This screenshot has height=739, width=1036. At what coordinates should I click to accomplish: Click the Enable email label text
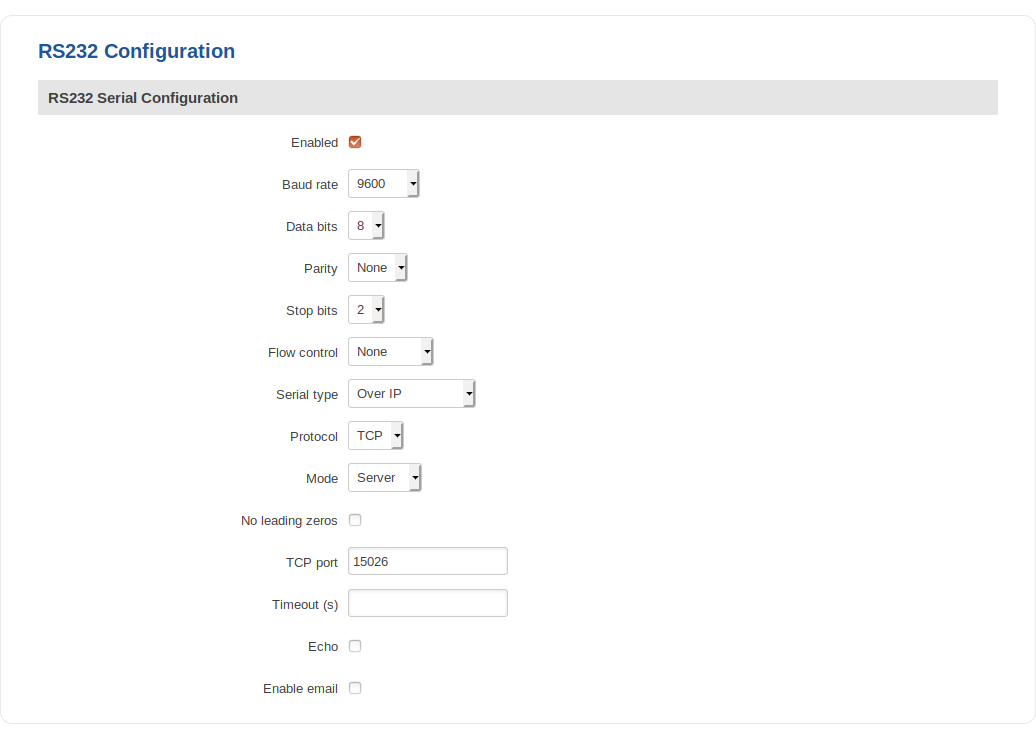click(x=300, y=689)
